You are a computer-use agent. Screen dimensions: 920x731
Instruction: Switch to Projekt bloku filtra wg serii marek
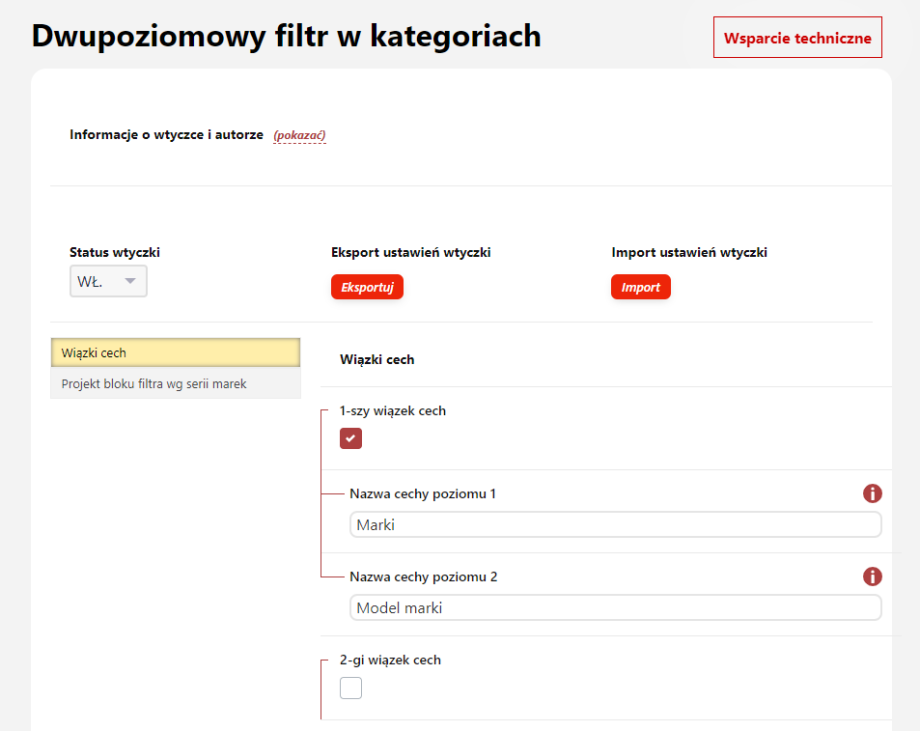[x=175, y=384]
